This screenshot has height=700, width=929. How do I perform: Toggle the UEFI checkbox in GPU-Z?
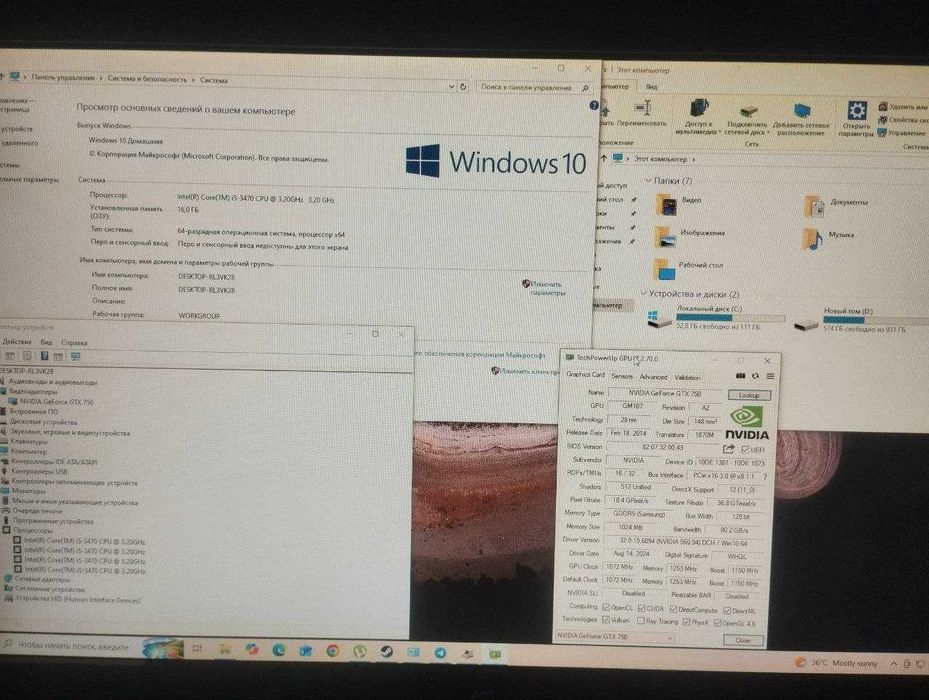[x=745, y=449]
